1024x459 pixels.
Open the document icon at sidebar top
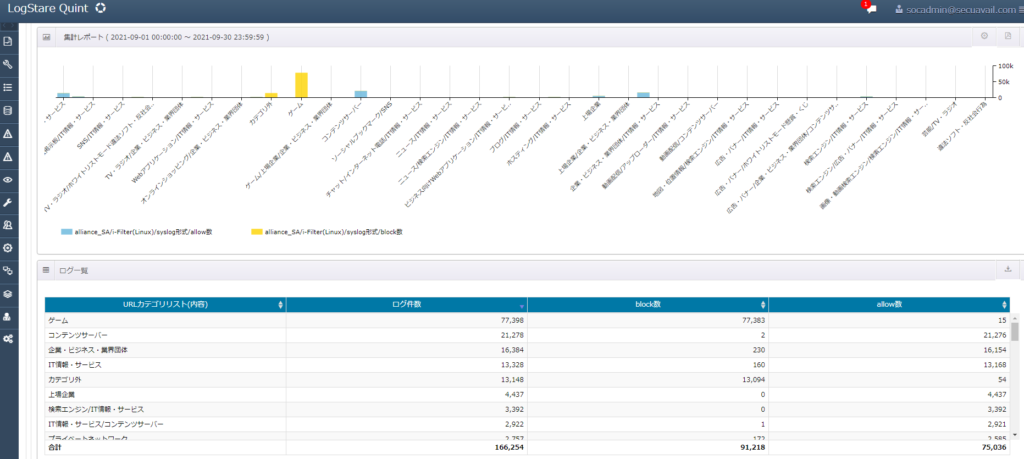click(x=8, y=42)
